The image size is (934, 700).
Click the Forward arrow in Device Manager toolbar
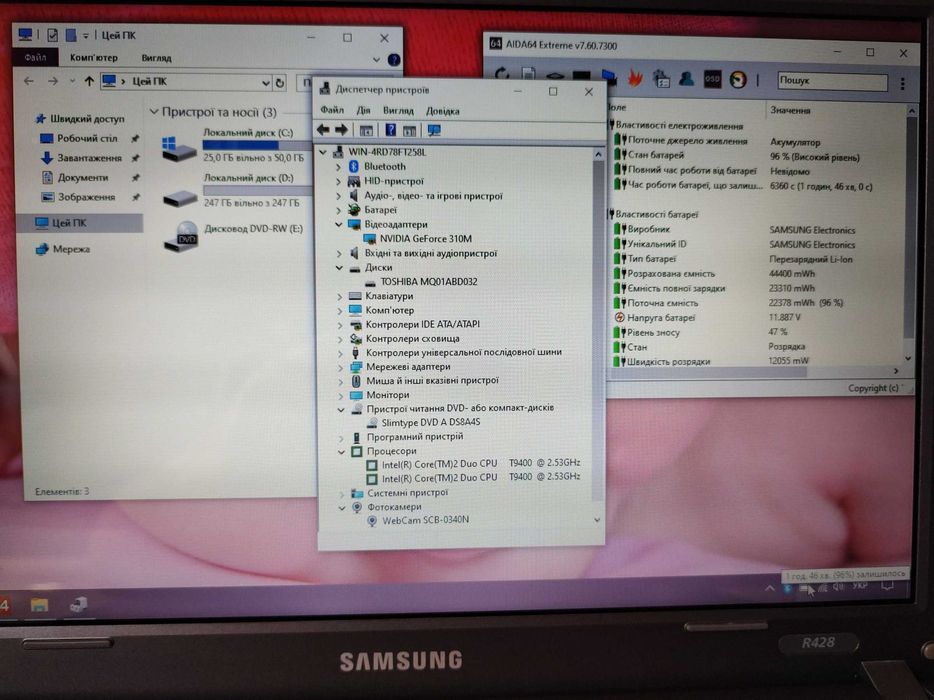341,129
